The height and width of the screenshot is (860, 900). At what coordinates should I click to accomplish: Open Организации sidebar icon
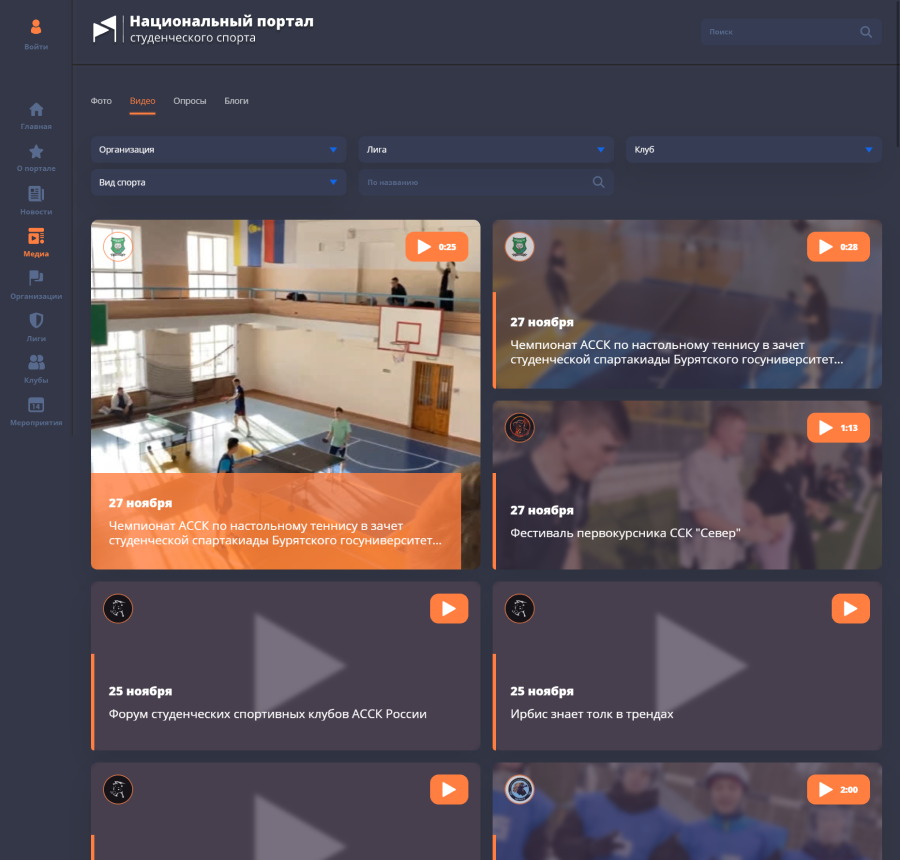(x=36, y=278)
